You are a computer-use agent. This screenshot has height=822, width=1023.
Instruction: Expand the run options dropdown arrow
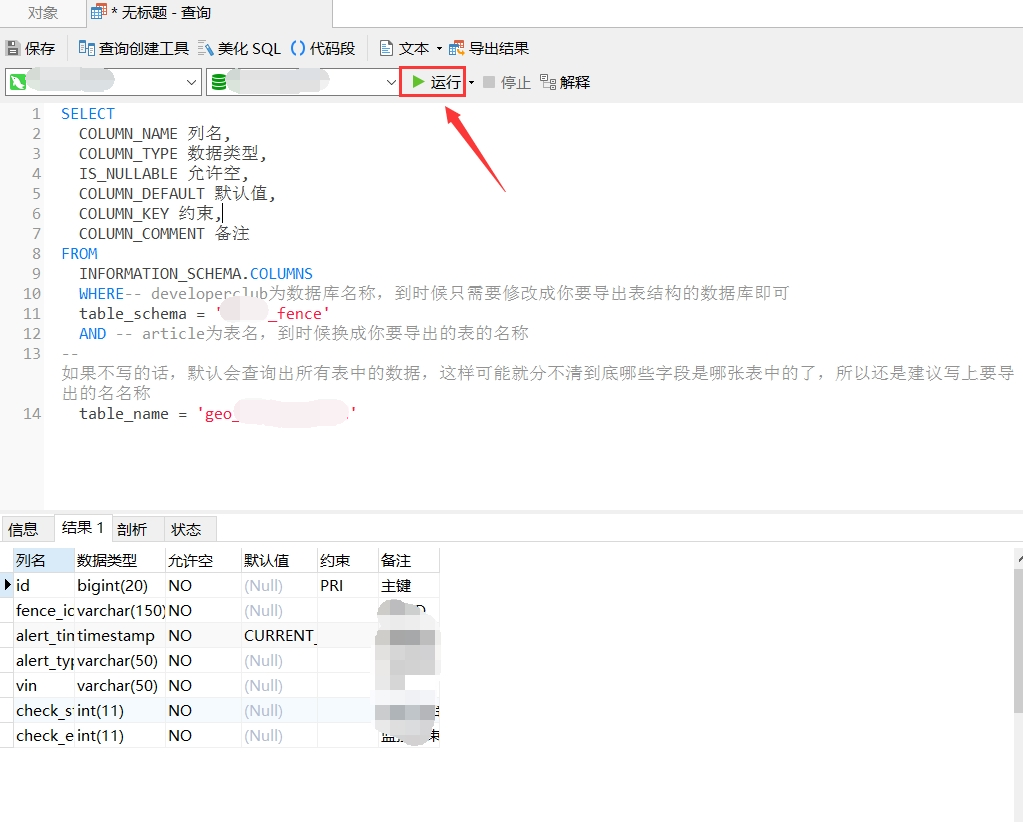472,83
